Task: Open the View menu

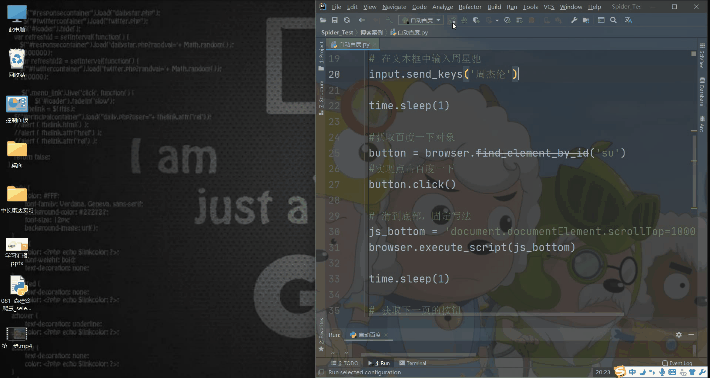Action: click(369, 7)
